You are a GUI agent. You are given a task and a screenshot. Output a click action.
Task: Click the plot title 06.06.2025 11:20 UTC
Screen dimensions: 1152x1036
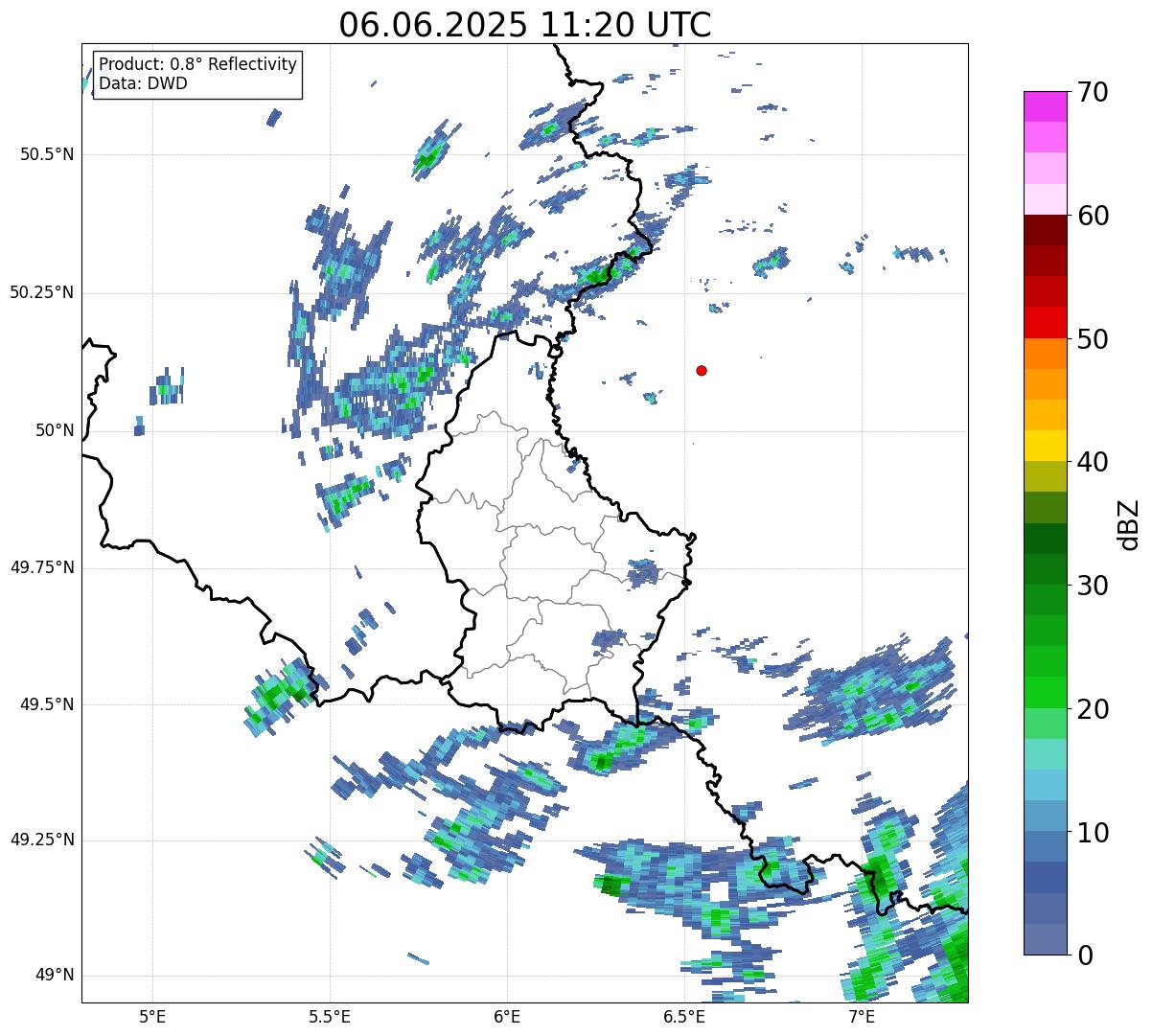[x=525, y=24]
